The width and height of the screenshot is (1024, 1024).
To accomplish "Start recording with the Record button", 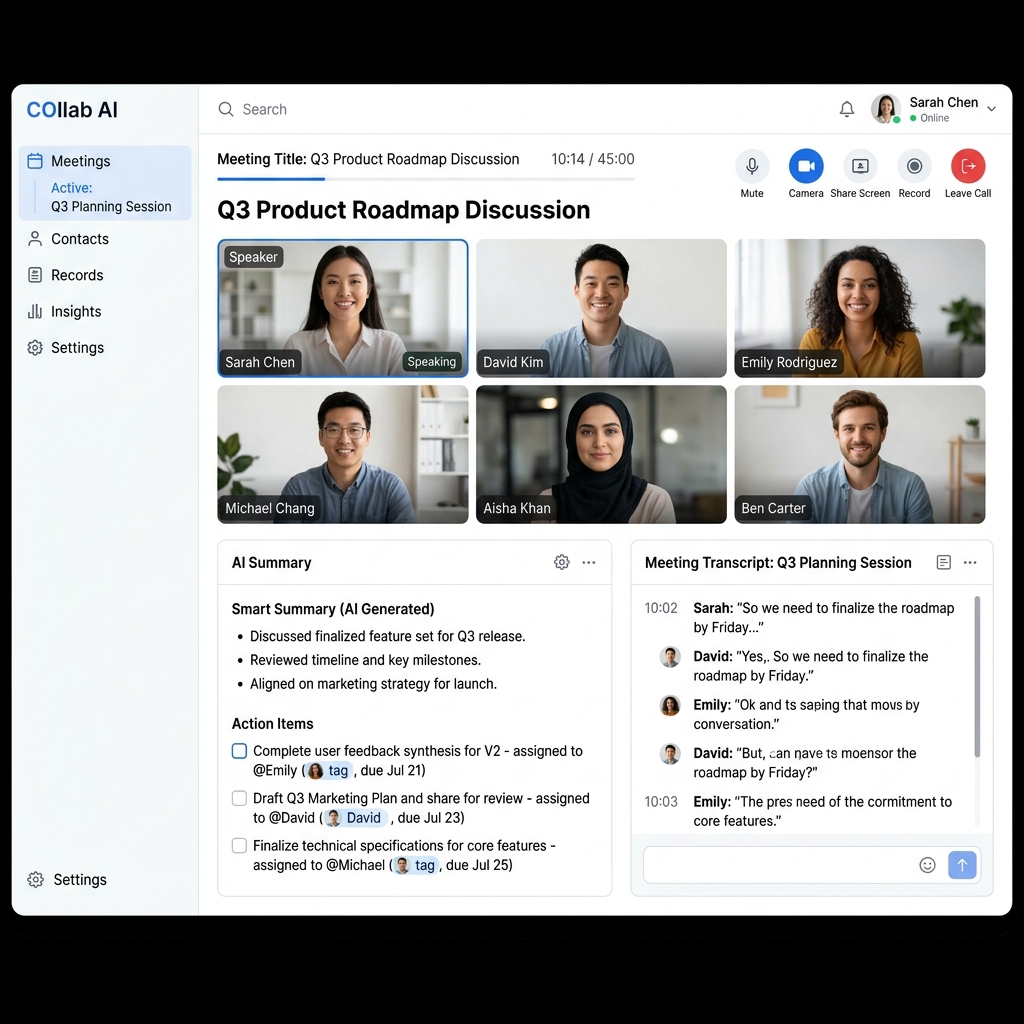I will (x=914, y=166).
